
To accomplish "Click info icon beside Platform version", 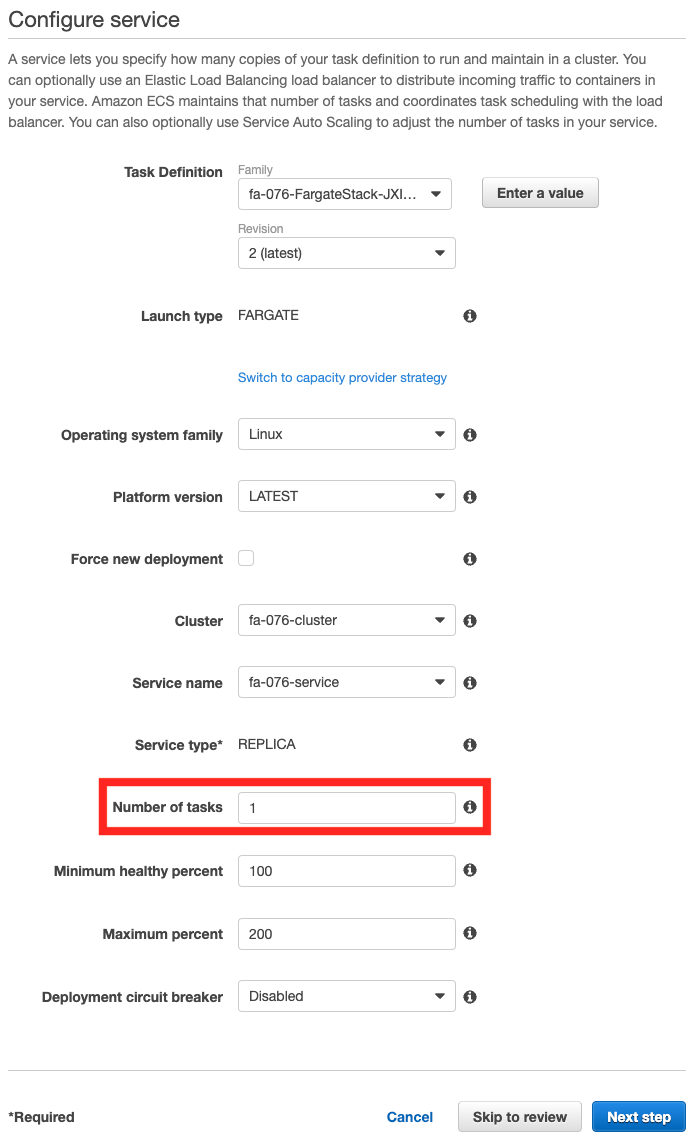I will pos(470,497).
